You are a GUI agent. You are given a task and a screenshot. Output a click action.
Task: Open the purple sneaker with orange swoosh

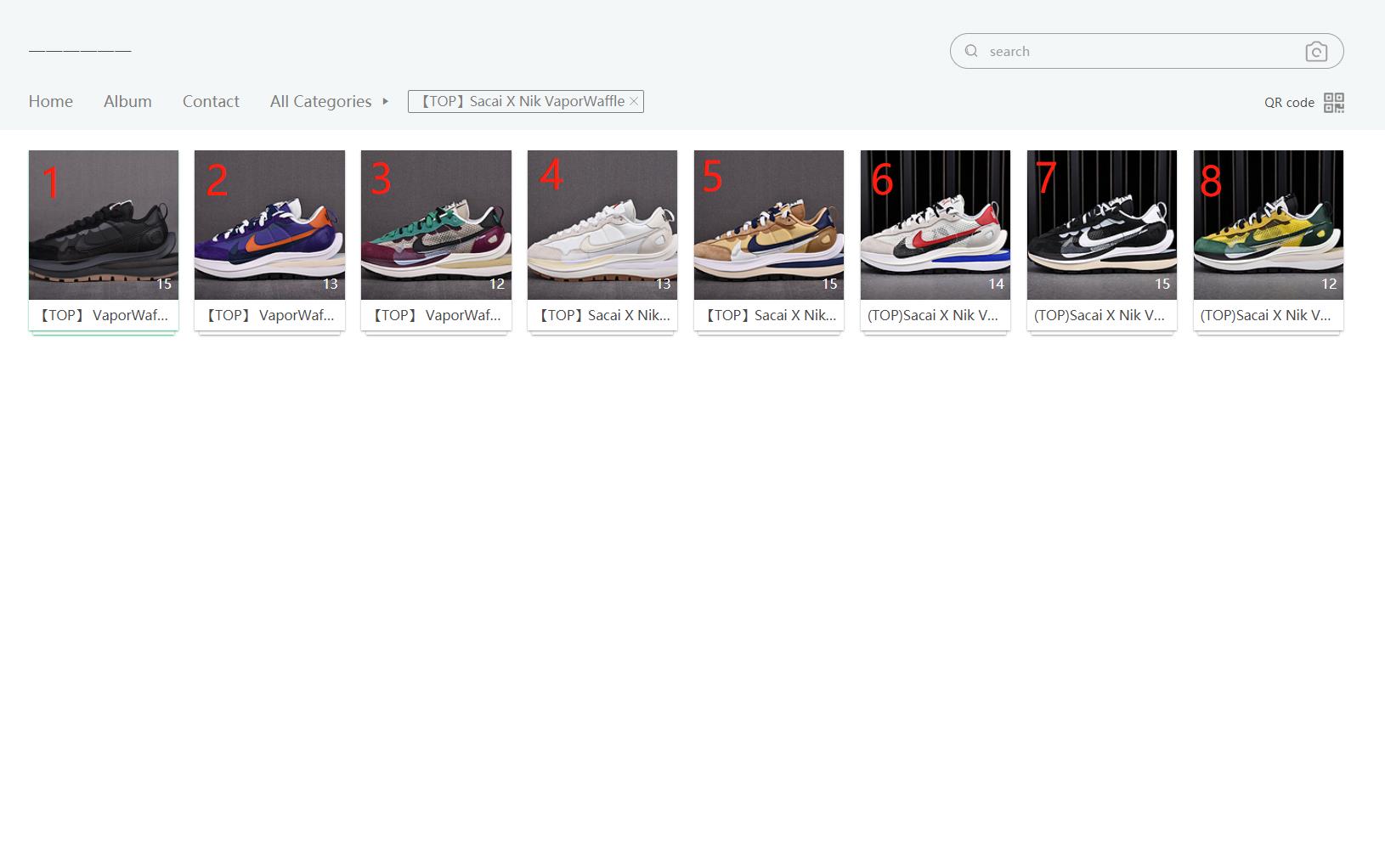pos(269,225)
